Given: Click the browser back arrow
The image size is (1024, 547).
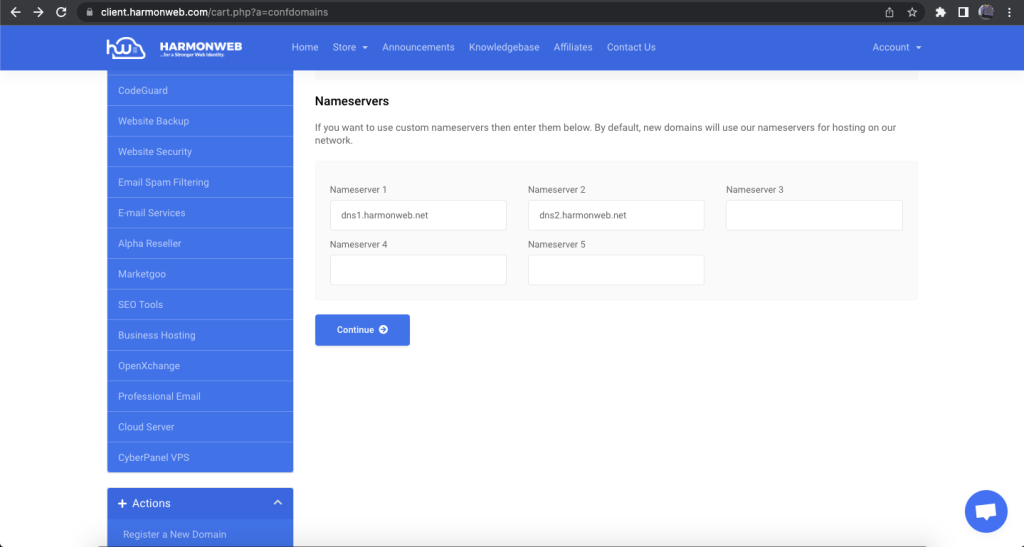Looking at the screenshot, I should coord(15,12).
